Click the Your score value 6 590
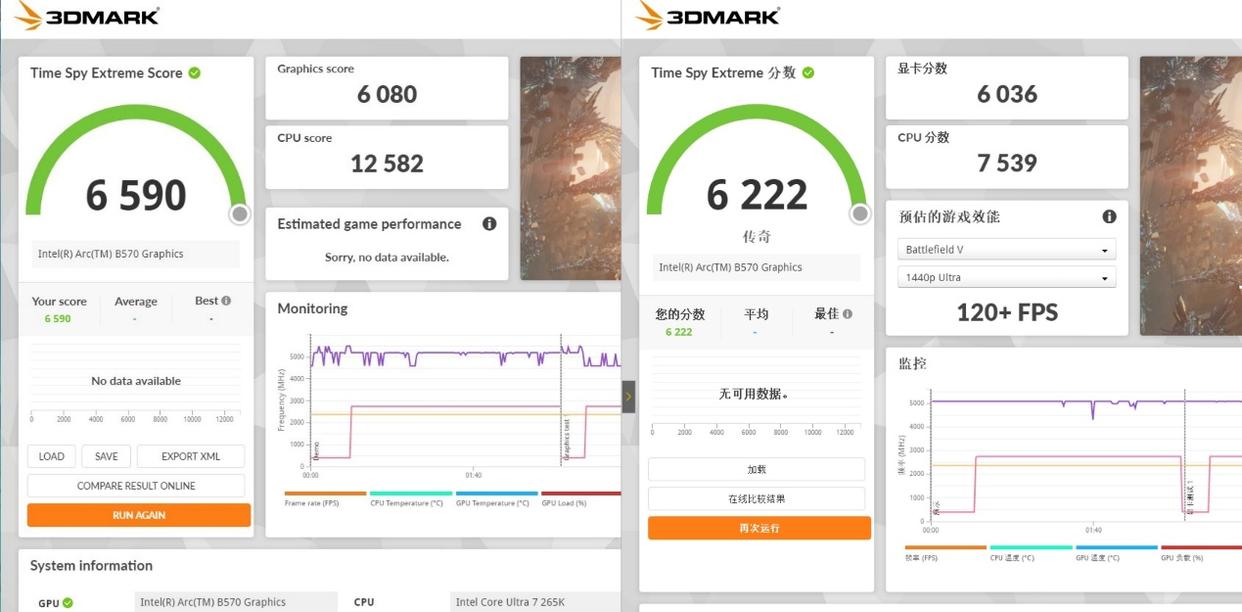 [x=58, y=319]
